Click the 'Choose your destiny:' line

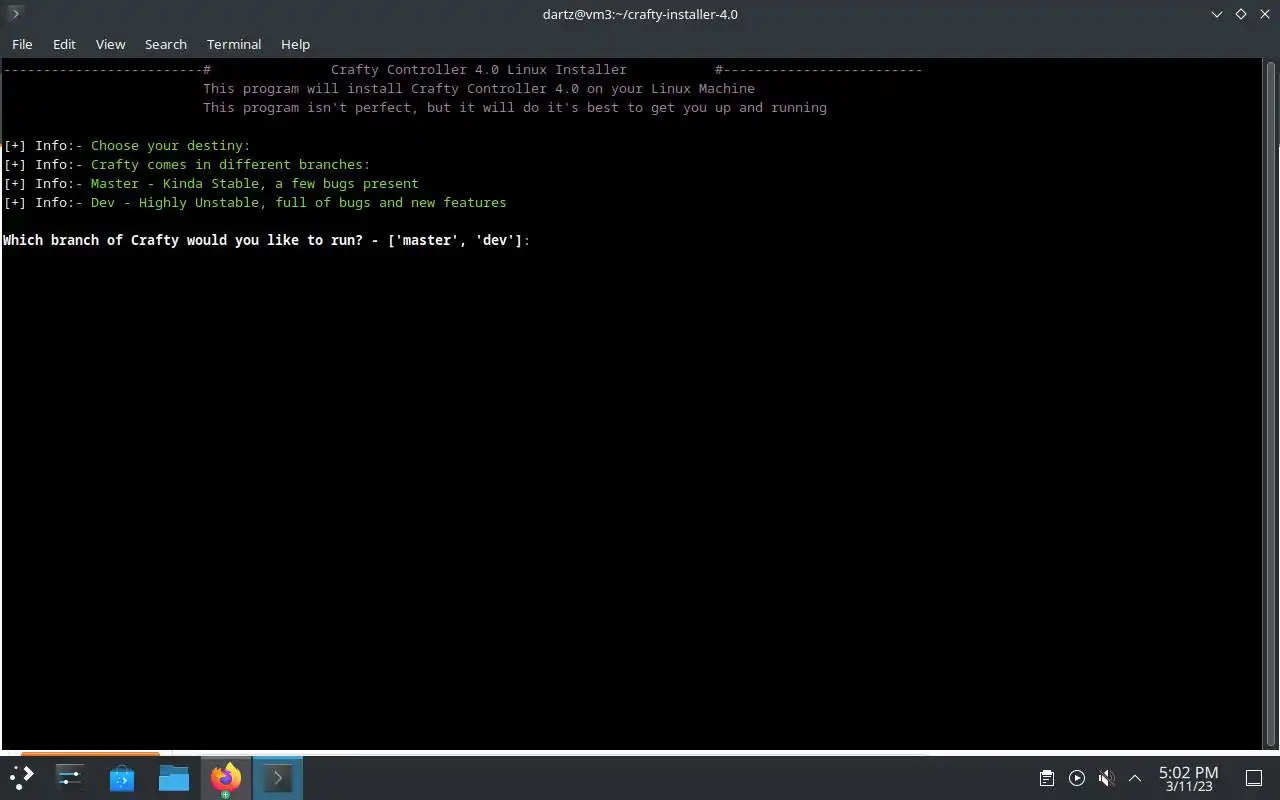click(x=127, y=146)
